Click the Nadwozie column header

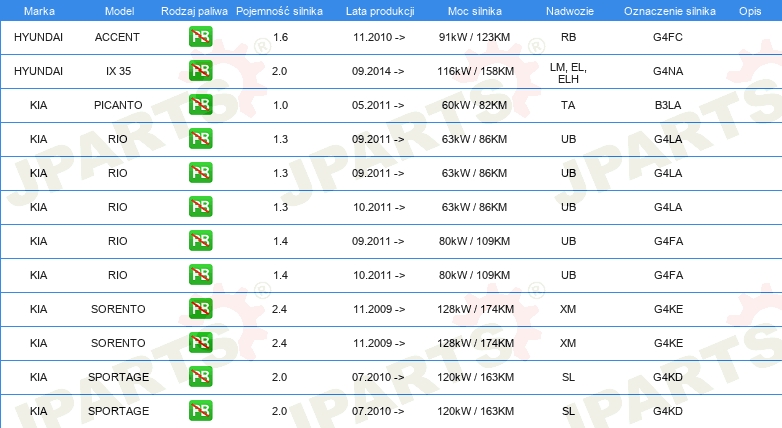click(x=570, y=11)
